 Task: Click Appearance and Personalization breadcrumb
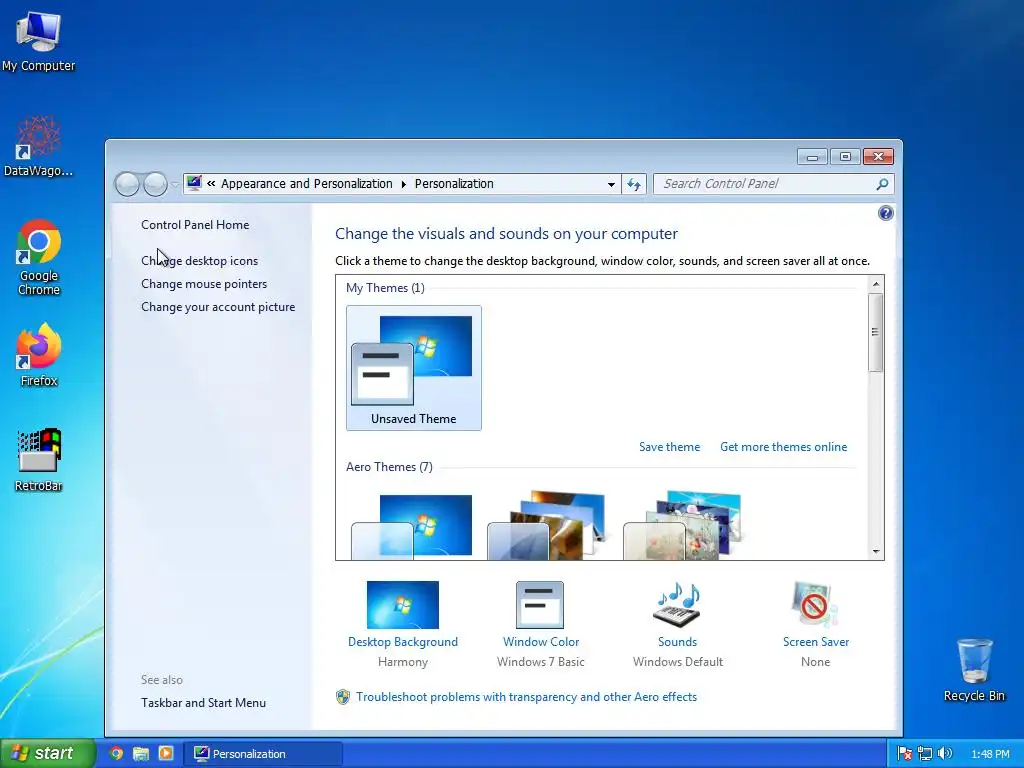point(306,184)
